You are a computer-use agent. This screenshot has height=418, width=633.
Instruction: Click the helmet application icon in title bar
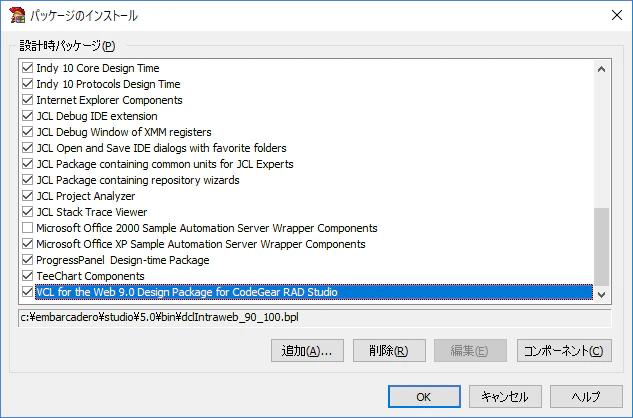click(17, 15)
